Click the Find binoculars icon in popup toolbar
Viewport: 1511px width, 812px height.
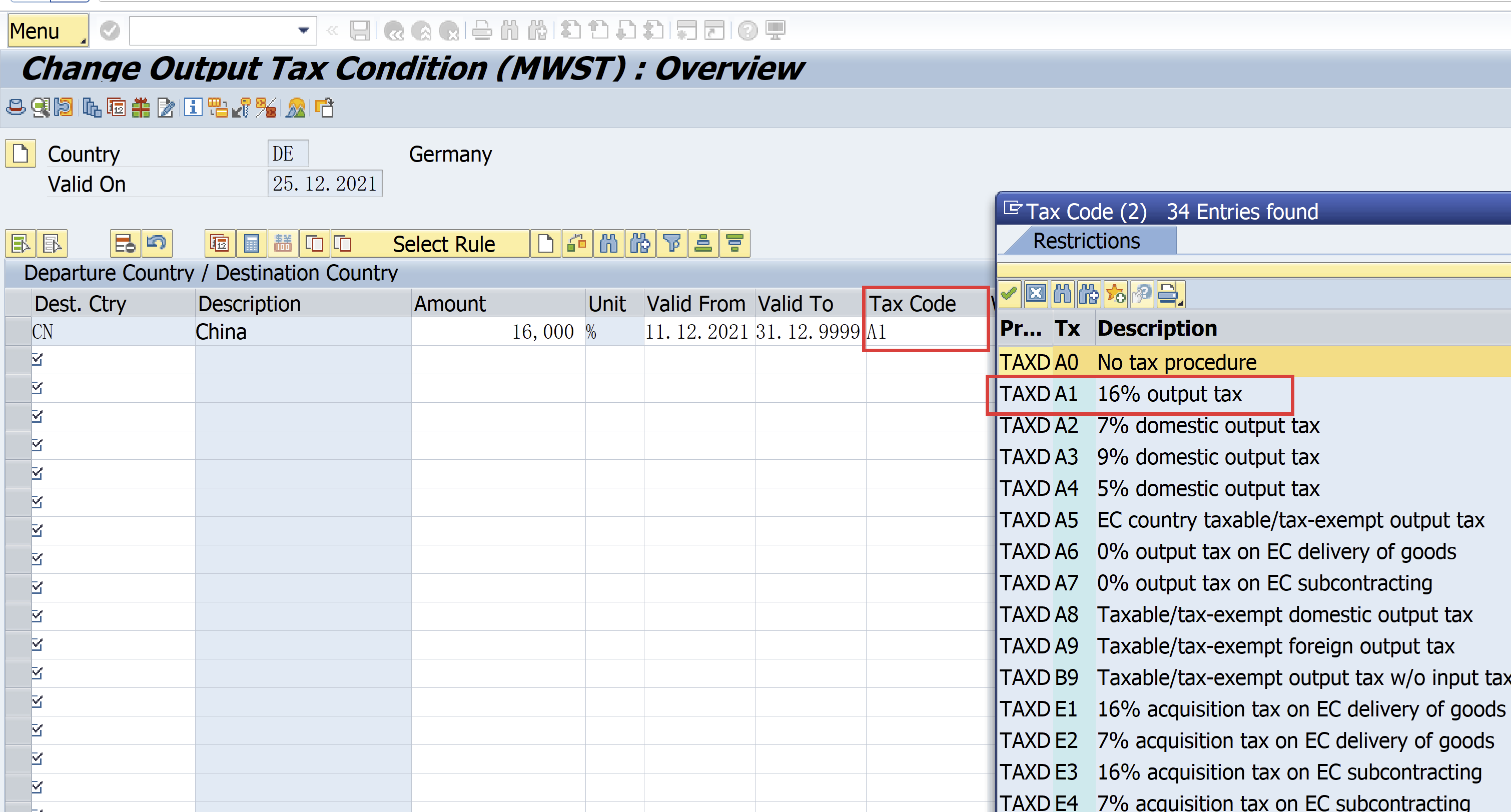click(1062, 293)
